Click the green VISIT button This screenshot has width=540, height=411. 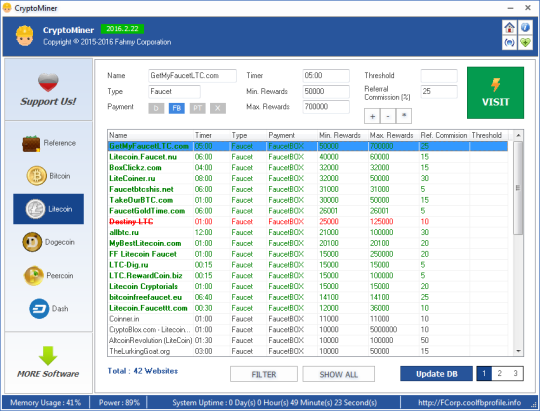pyautogui.click(x=495, y=93)
